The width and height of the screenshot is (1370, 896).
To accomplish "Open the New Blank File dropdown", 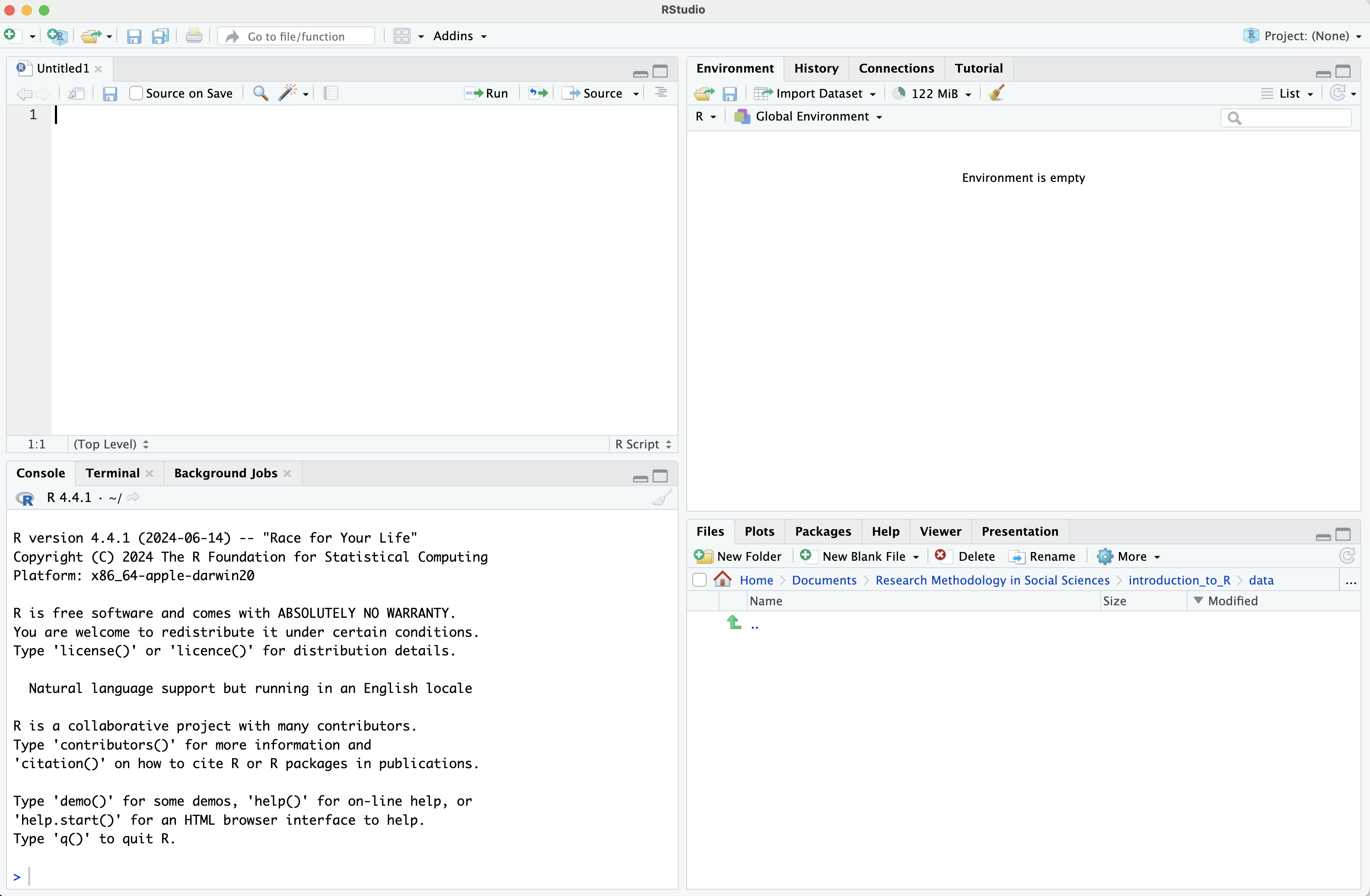I will [x=860, y=556].
